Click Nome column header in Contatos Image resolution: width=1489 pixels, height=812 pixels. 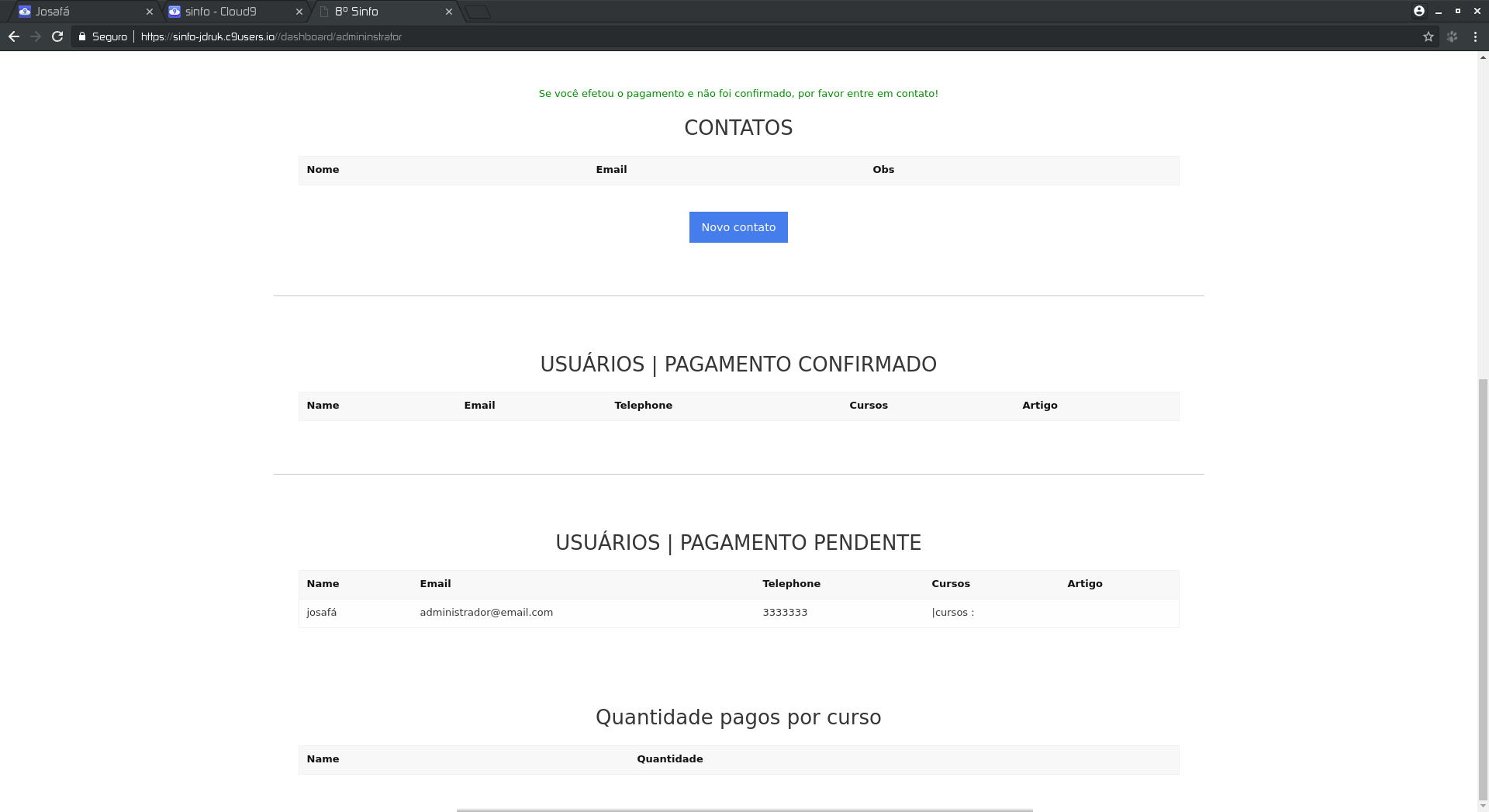pos(323,170)
